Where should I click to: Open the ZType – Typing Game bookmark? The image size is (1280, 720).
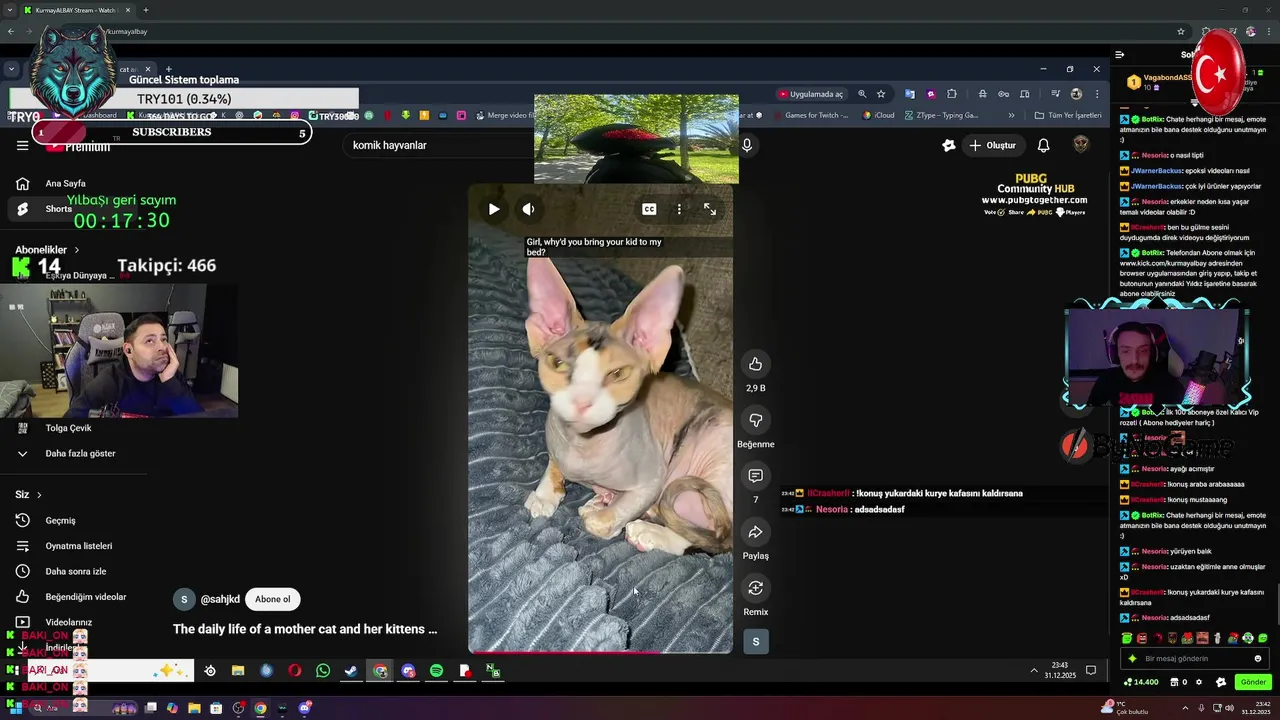(x=941, y=115)
